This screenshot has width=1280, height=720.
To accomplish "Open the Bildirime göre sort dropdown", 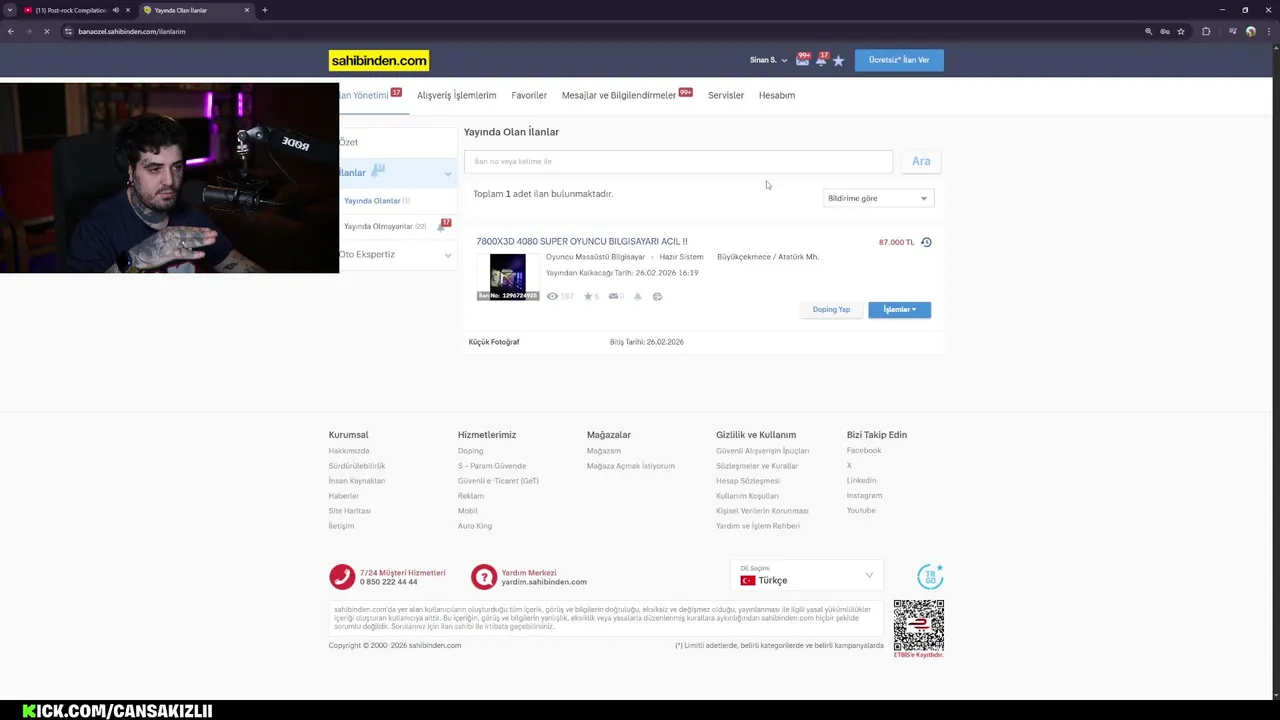I will coord(878,198).
